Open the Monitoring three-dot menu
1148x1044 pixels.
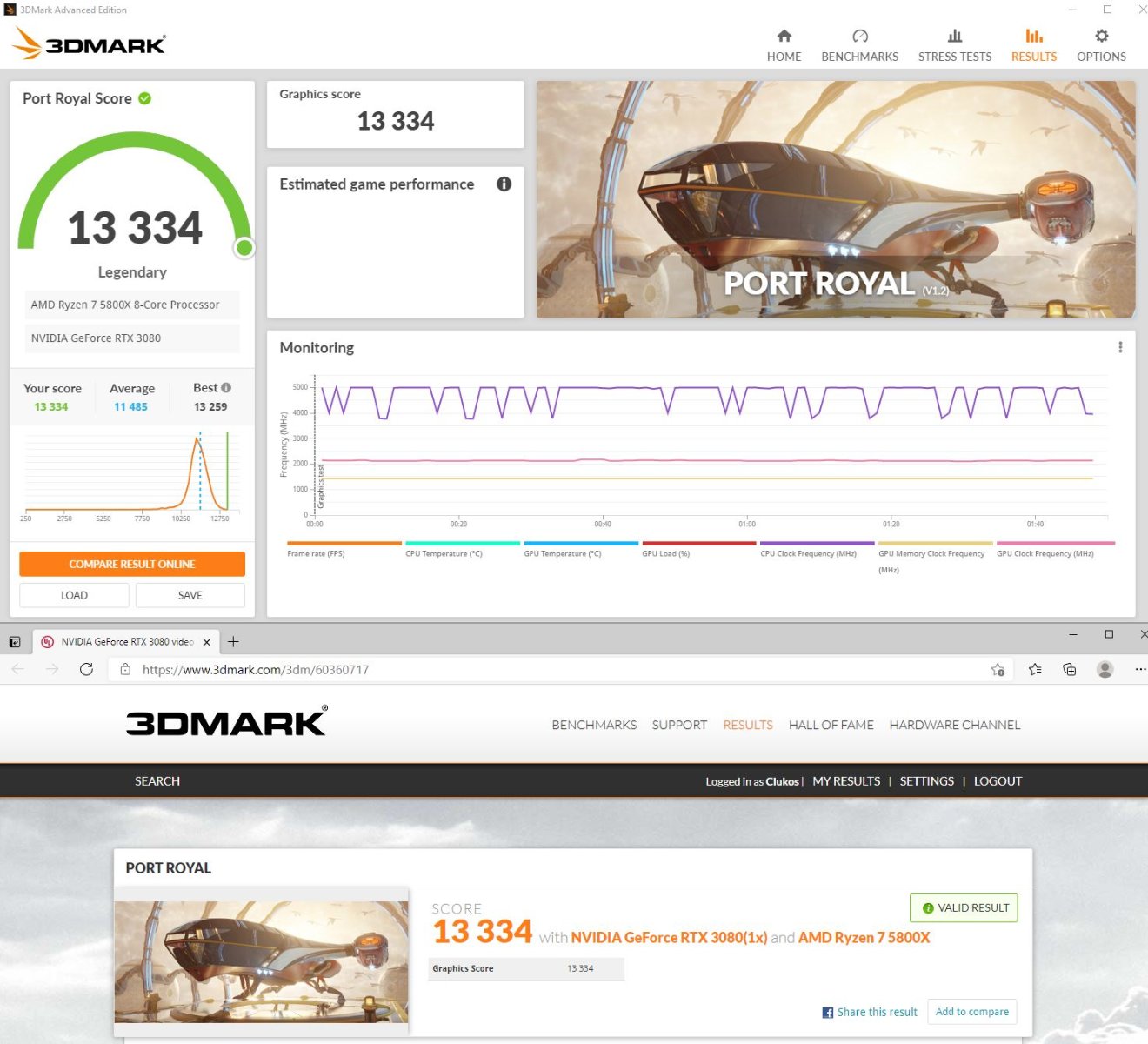pyautogui.click(x=1120, y=347)
